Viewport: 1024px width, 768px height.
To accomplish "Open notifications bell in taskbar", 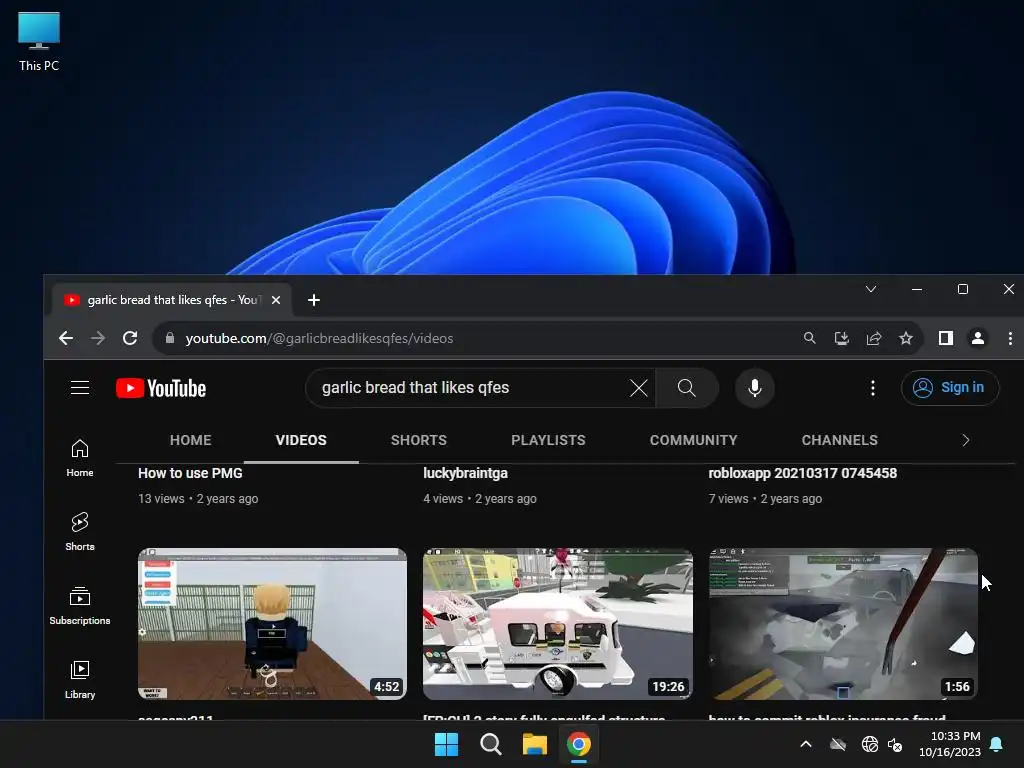I will pos(997,744).
